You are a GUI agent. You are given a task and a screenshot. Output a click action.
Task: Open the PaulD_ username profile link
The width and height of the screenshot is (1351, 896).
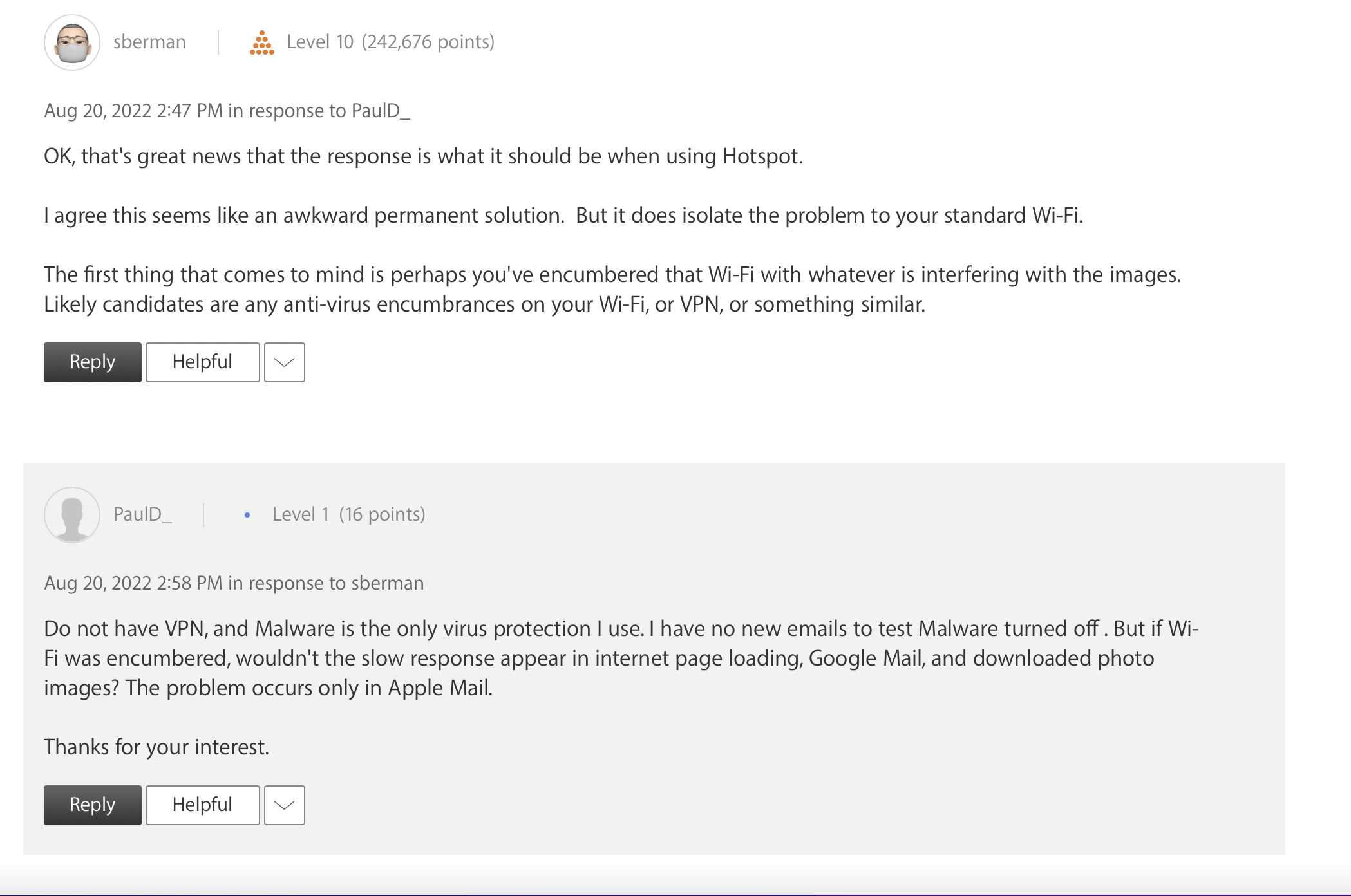click(142, 514)
